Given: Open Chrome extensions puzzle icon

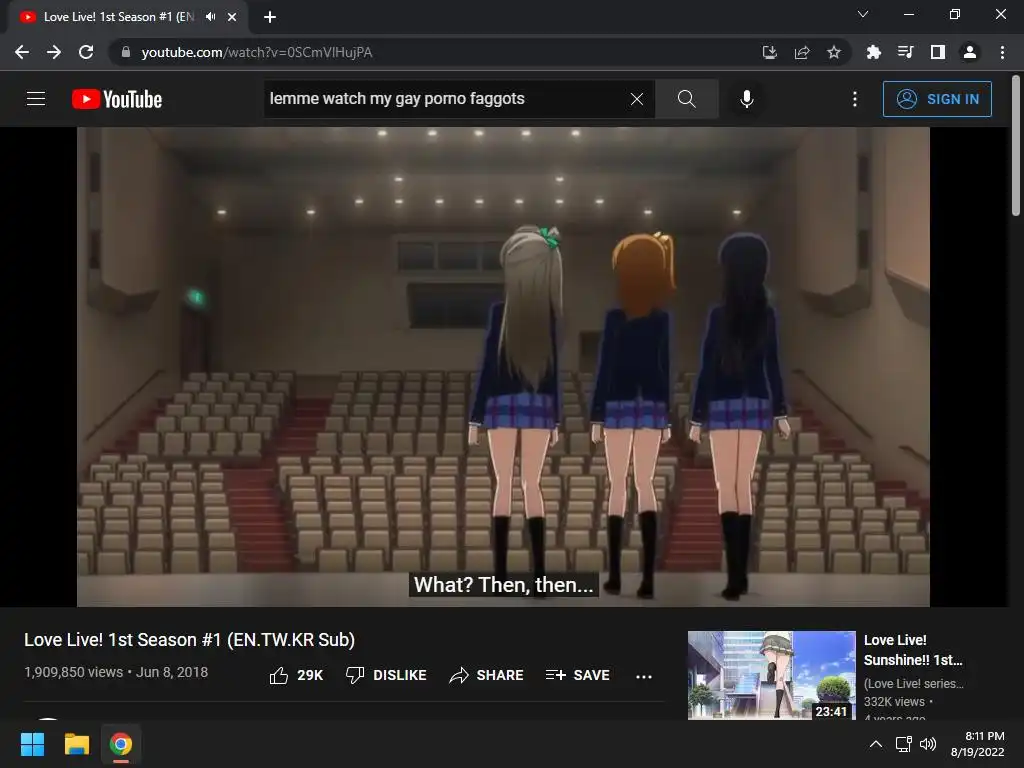Looking at the screenshot, I should point(873,52).
